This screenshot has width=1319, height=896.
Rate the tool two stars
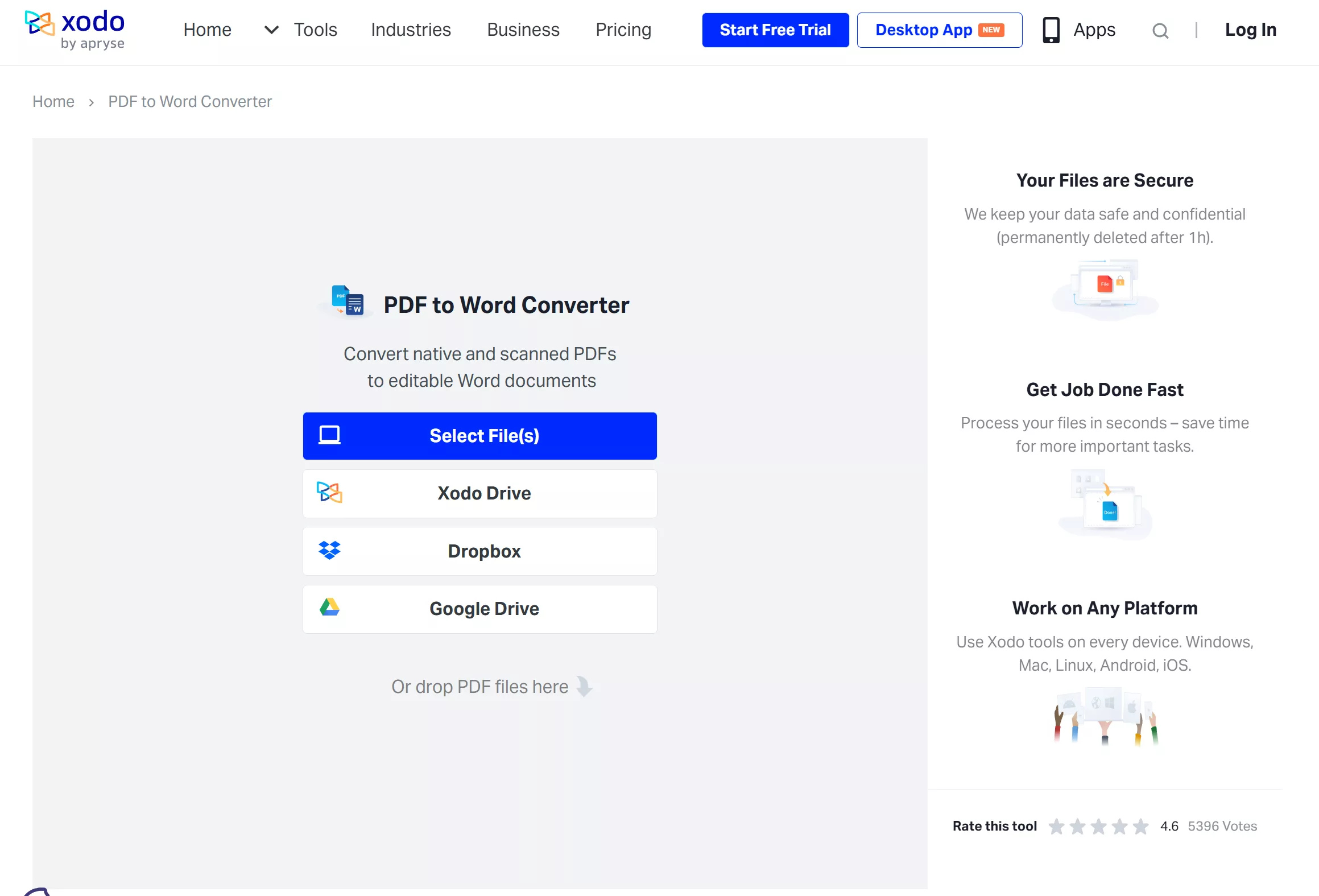point(1077,826)
